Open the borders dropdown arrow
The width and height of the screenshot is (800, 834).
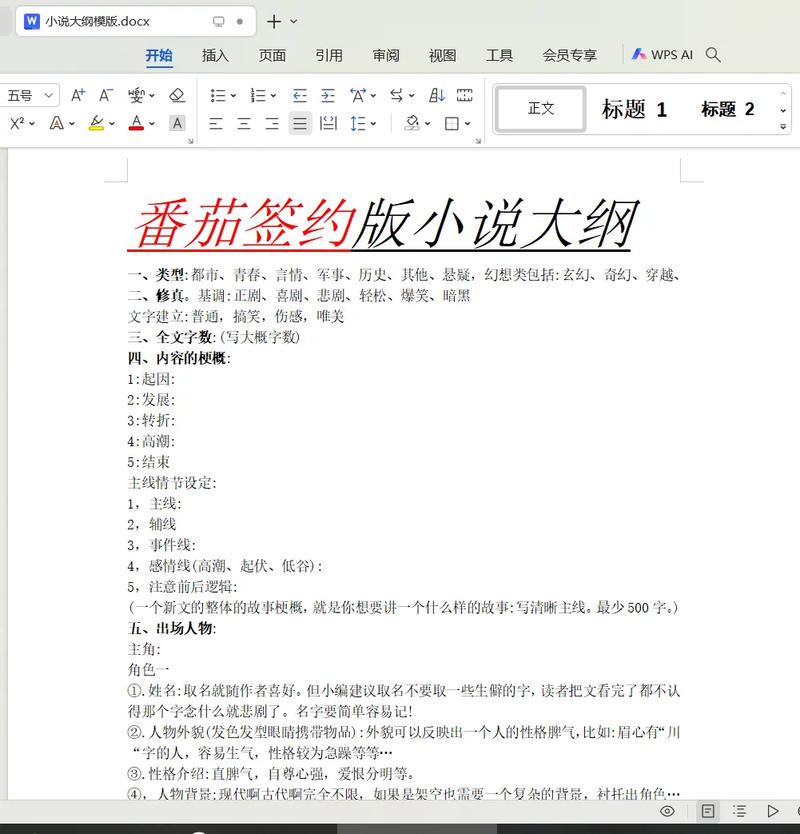coord(467,124)
